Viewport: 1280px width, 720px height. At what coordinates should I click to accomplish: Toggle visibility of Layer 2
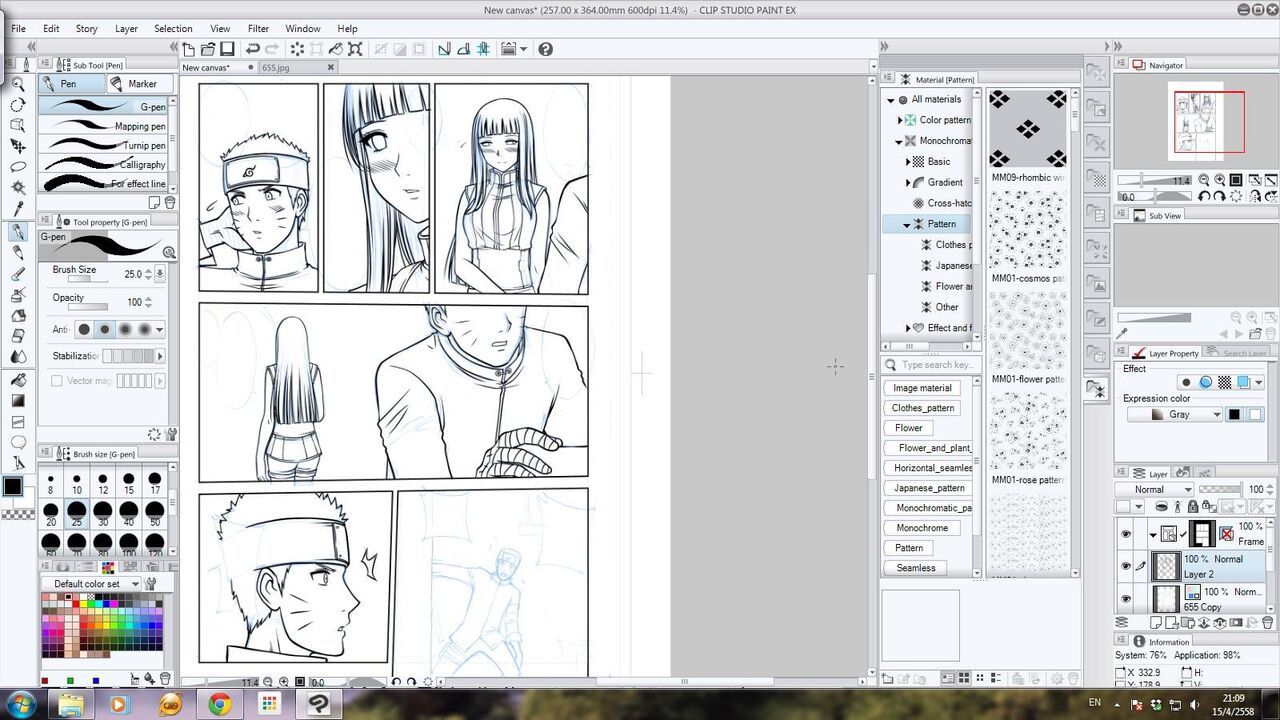click(x=1126, y=566)
